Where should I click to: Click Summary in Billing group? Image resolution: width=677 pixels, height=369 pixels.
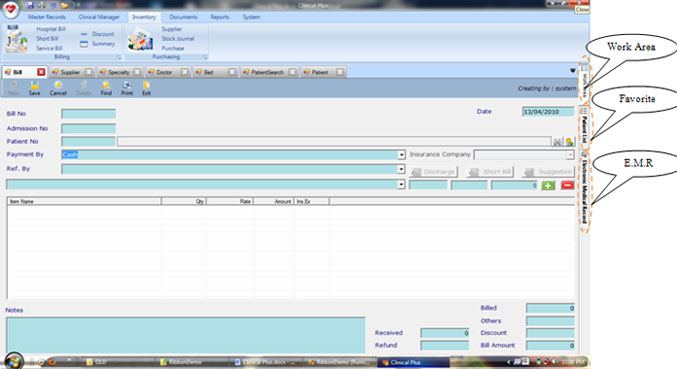(98, 44)
